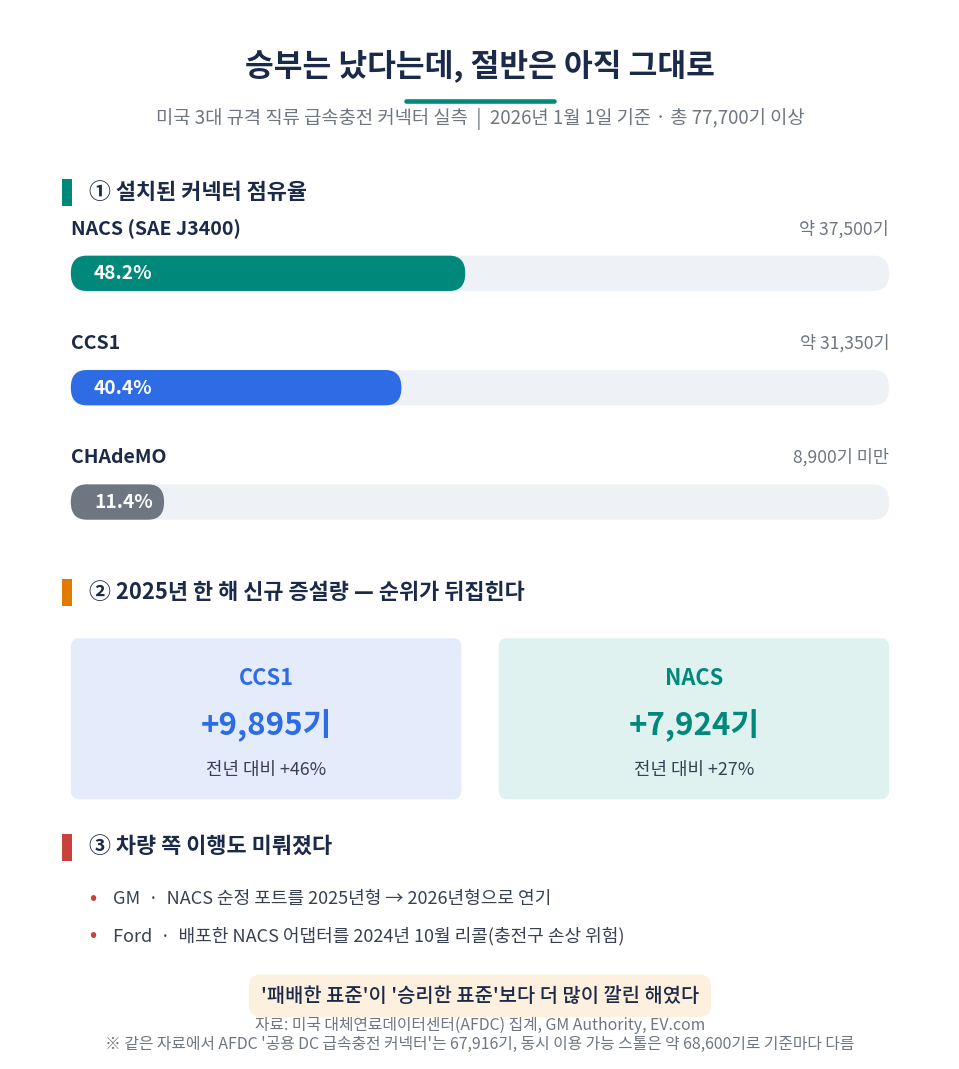Click the GM bullet item about 2026년형

(332, 897)
